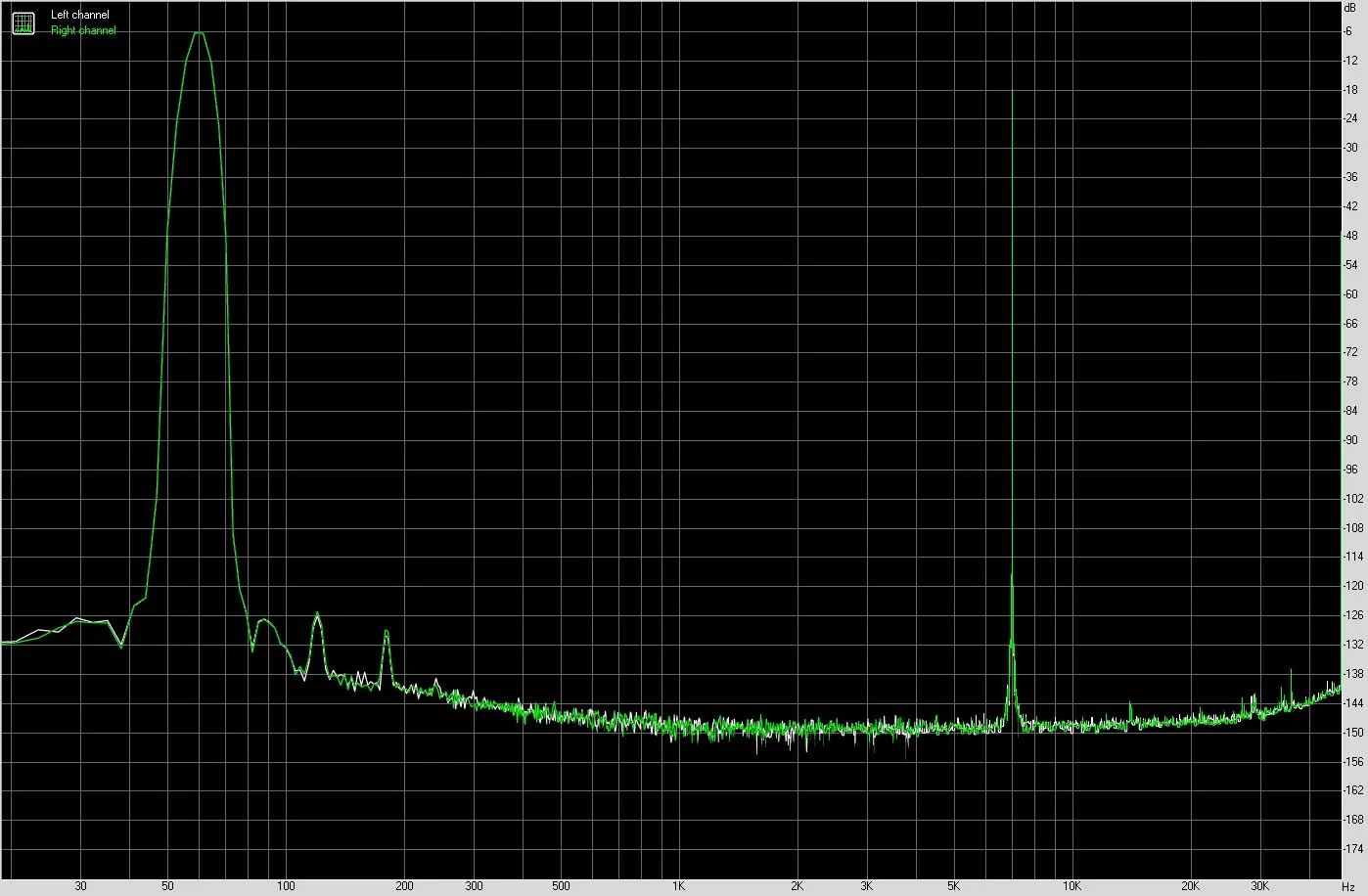Click the "20K" frequency axis label
The image size is (1368, 896).
click(1191, 886)
